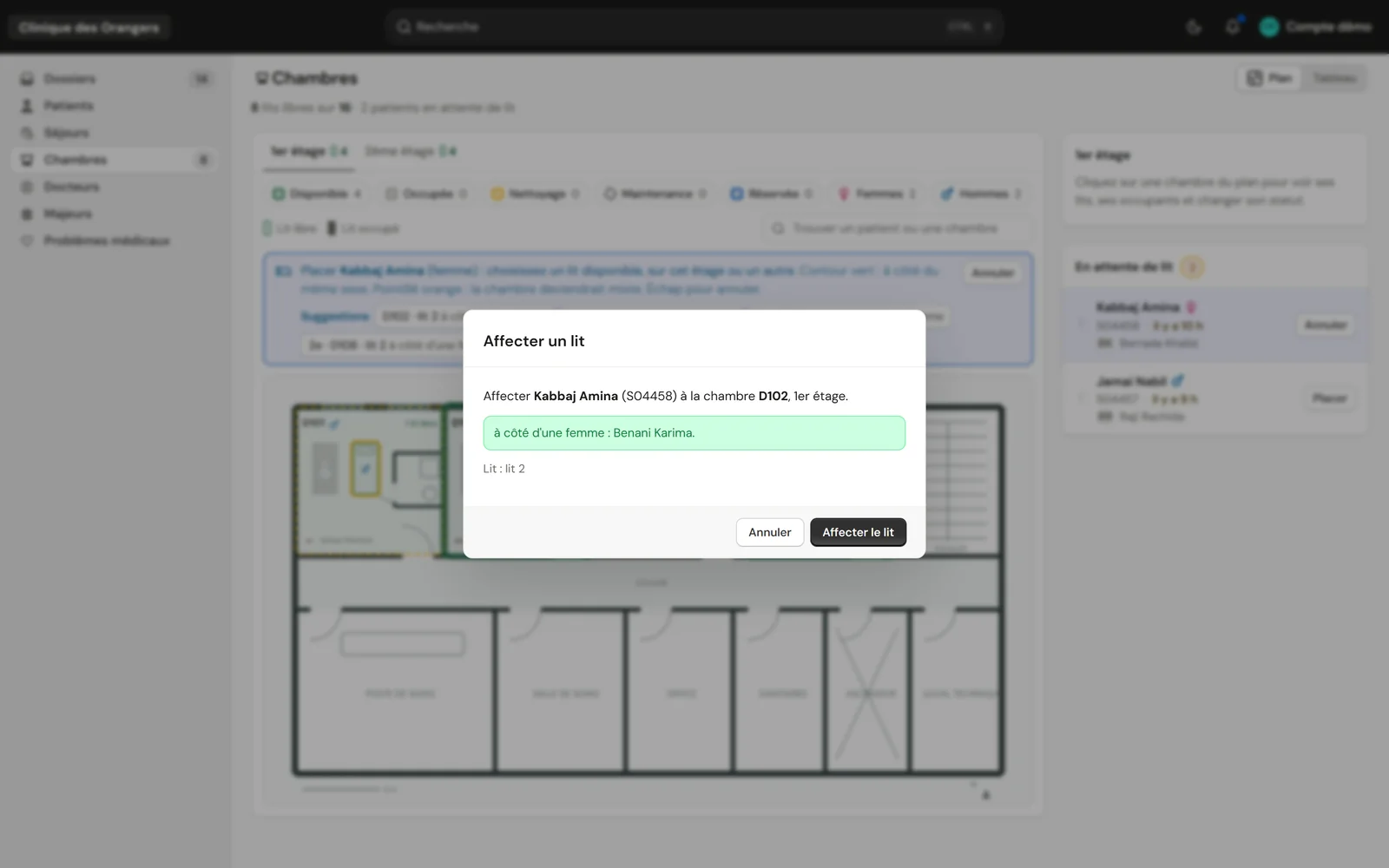The height and width of the screenshot is (868, 1389).
Task: Switch to the Plan view
Action: coord(1270,78)
